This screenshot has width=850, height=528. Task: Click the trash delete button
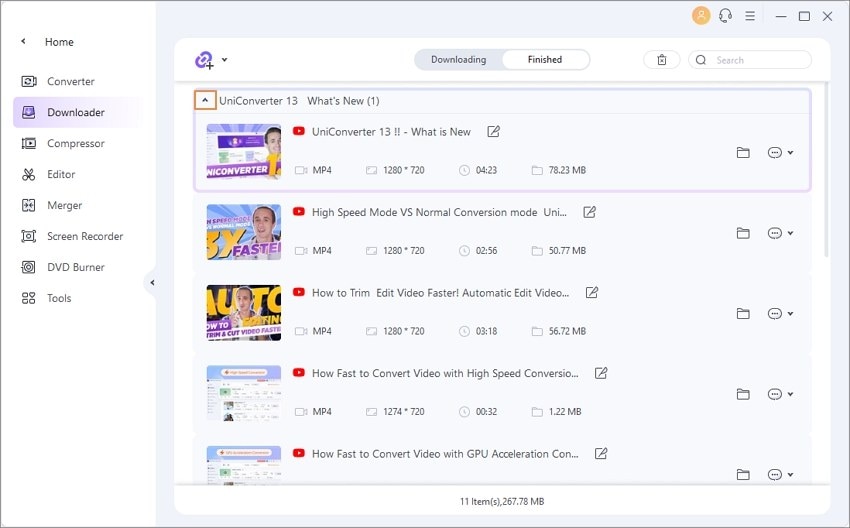[x=661, y=60]
